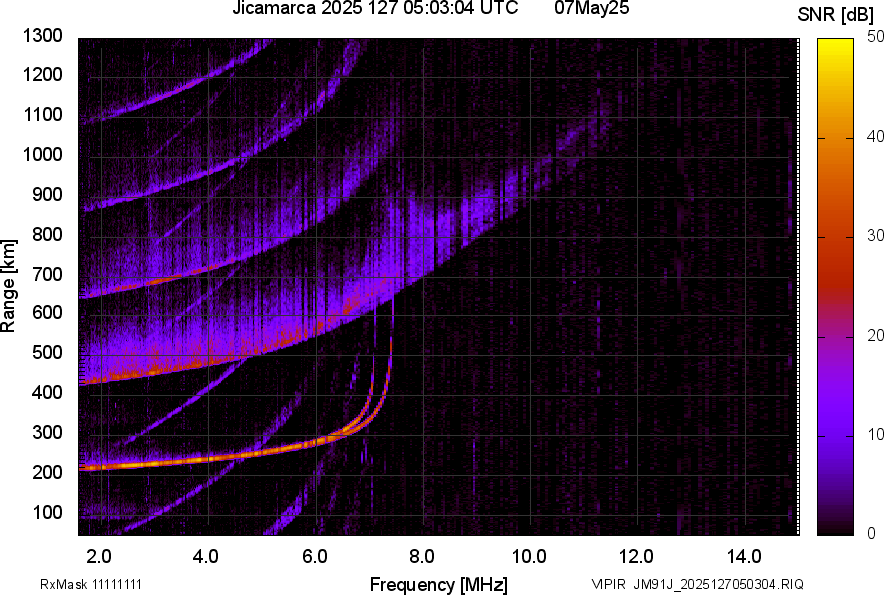Click the 2.0 frequency tick label
This screenshot has width=884, height=595.
pyautogui.click(x=99, y=557)
